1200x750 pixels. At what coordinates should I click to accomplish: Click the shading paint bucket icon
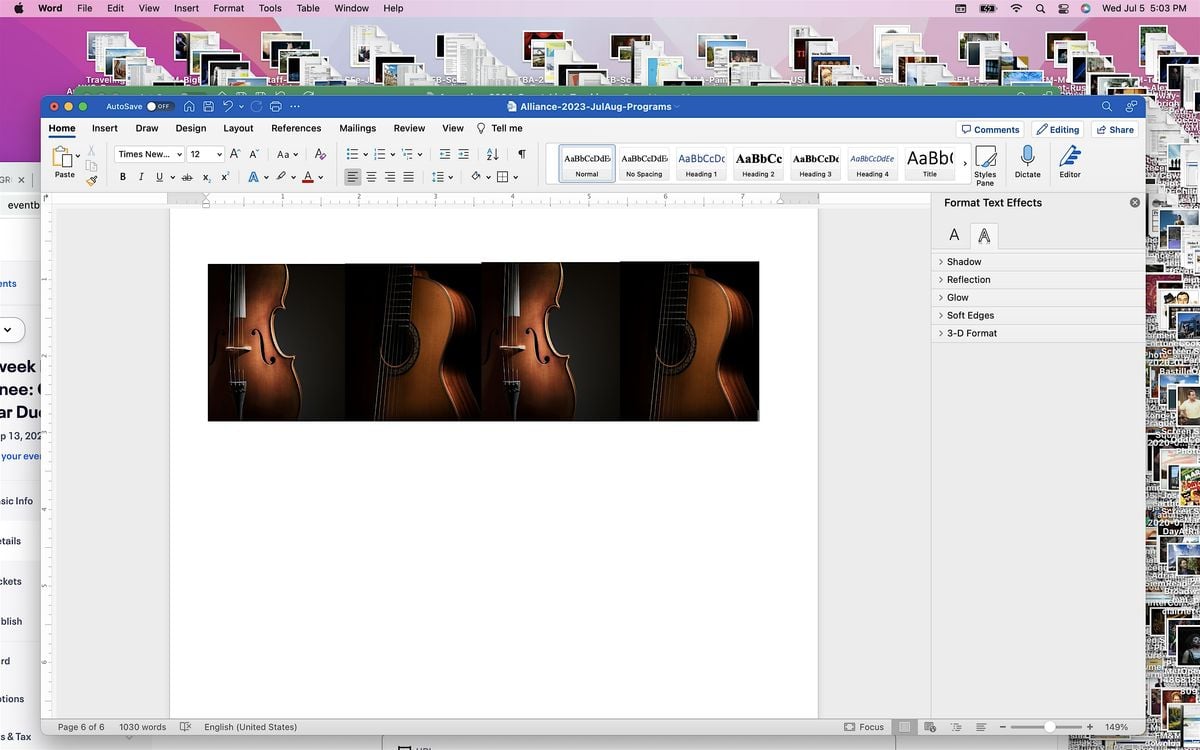point(476,177)
